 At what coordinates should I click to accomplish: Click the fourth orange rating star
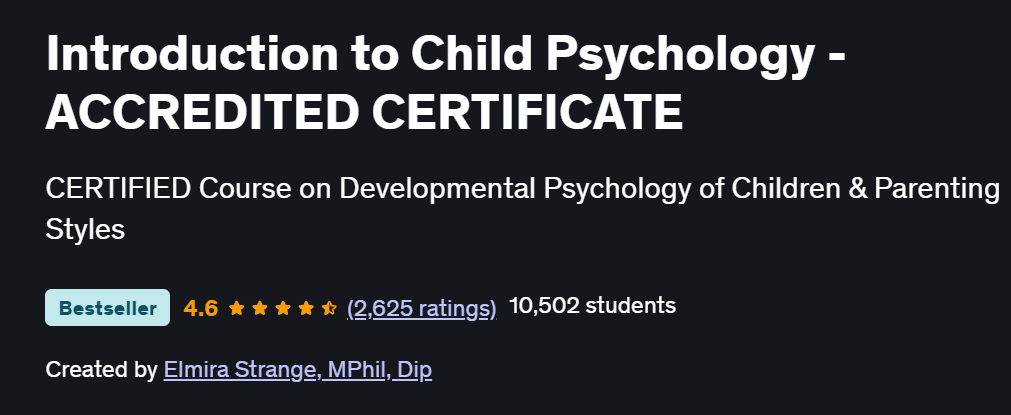[x=306, y=308]
